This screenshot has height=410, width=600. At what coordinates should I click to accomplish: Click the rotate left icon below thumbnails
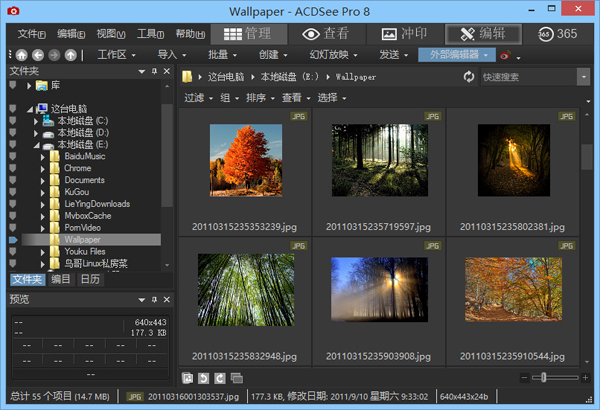203,378
